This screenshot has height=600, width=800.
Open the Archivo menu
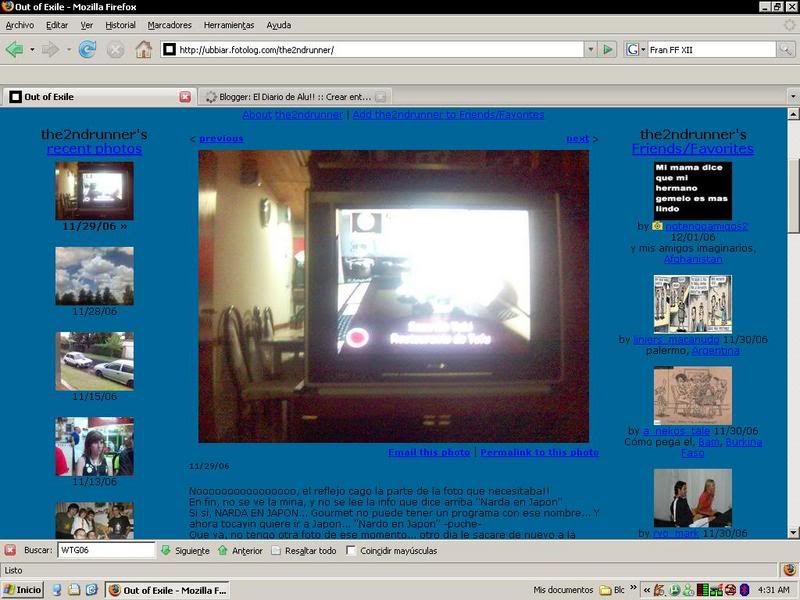click(x=20, y=25)
